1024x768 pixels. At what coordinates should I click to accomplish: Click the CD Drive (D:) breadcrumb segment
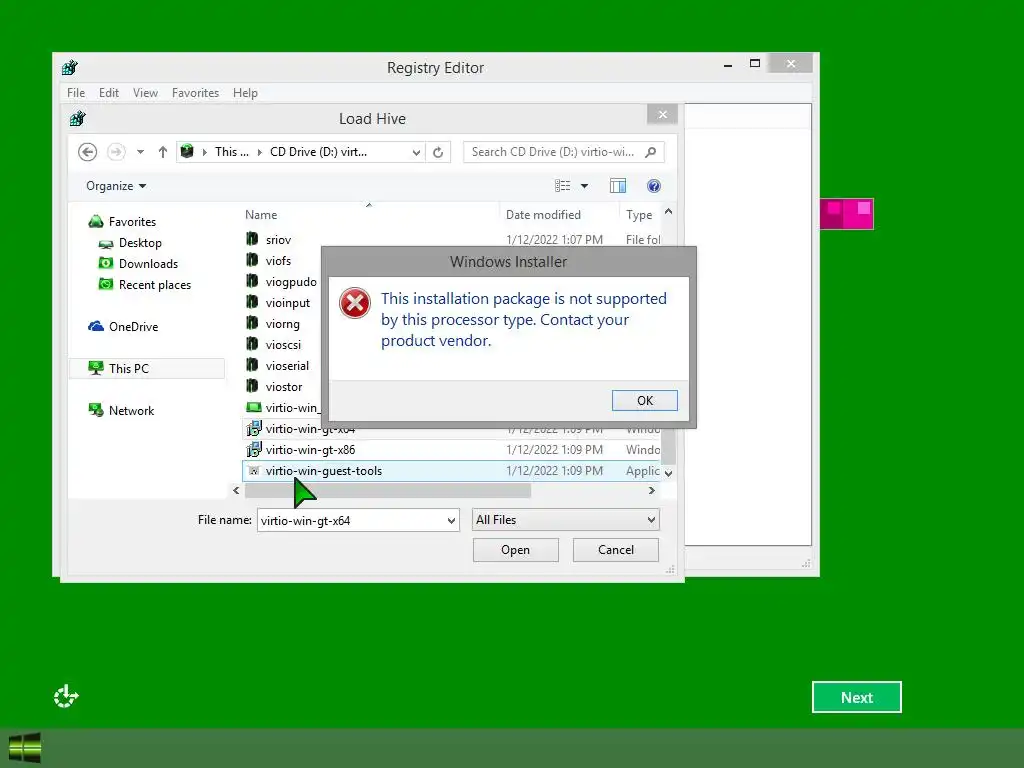pos(318,152)
